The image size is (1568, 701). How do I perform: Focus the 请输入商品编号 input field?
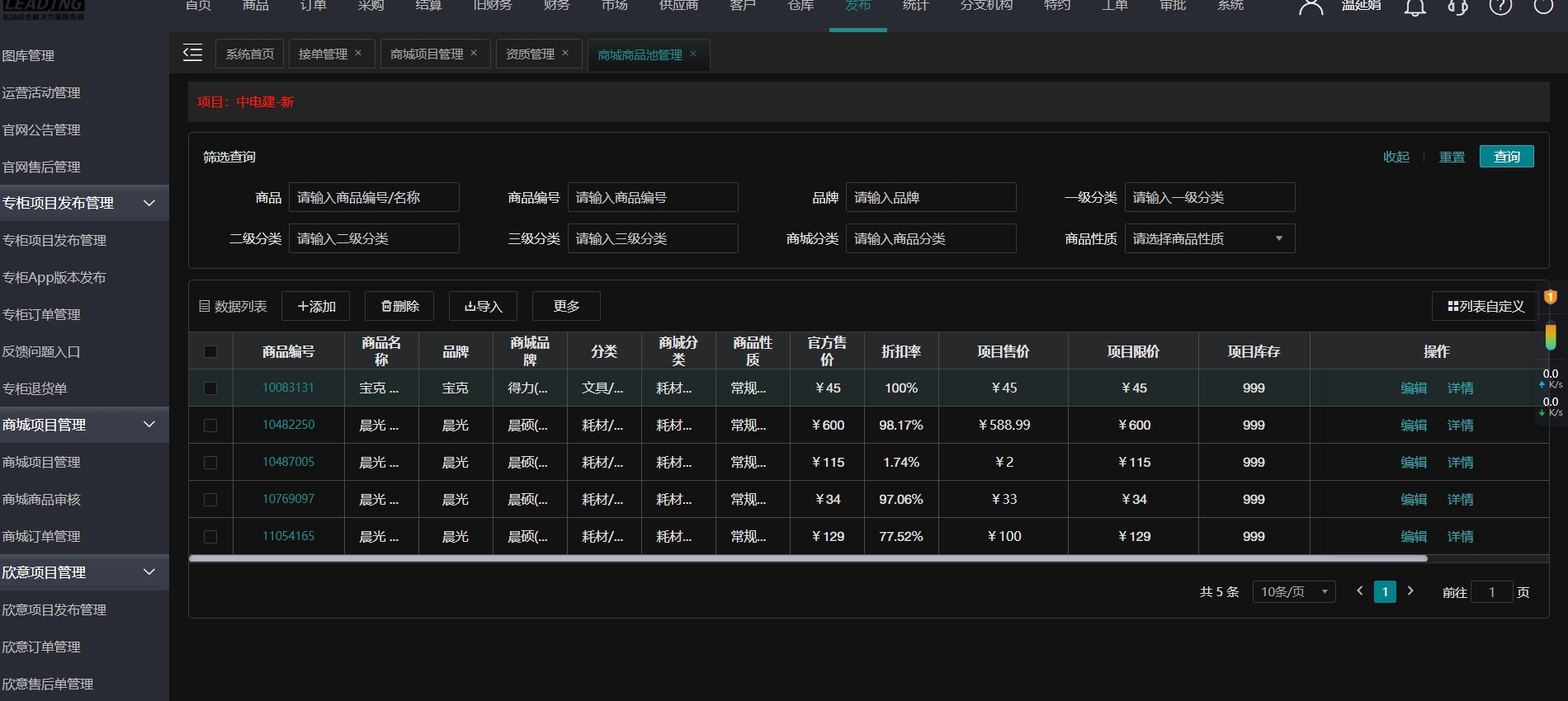pos(653,198)
